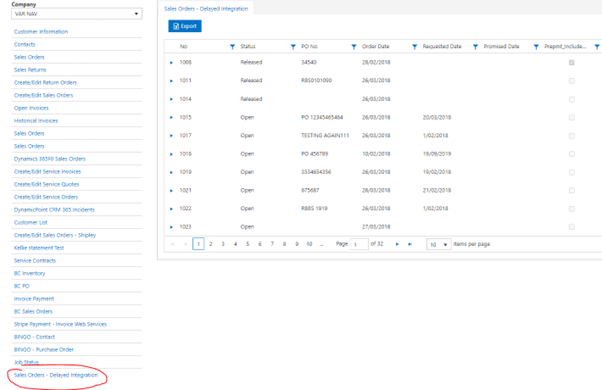Expand row for order 1008
The image size is (602, 390).
171,63
